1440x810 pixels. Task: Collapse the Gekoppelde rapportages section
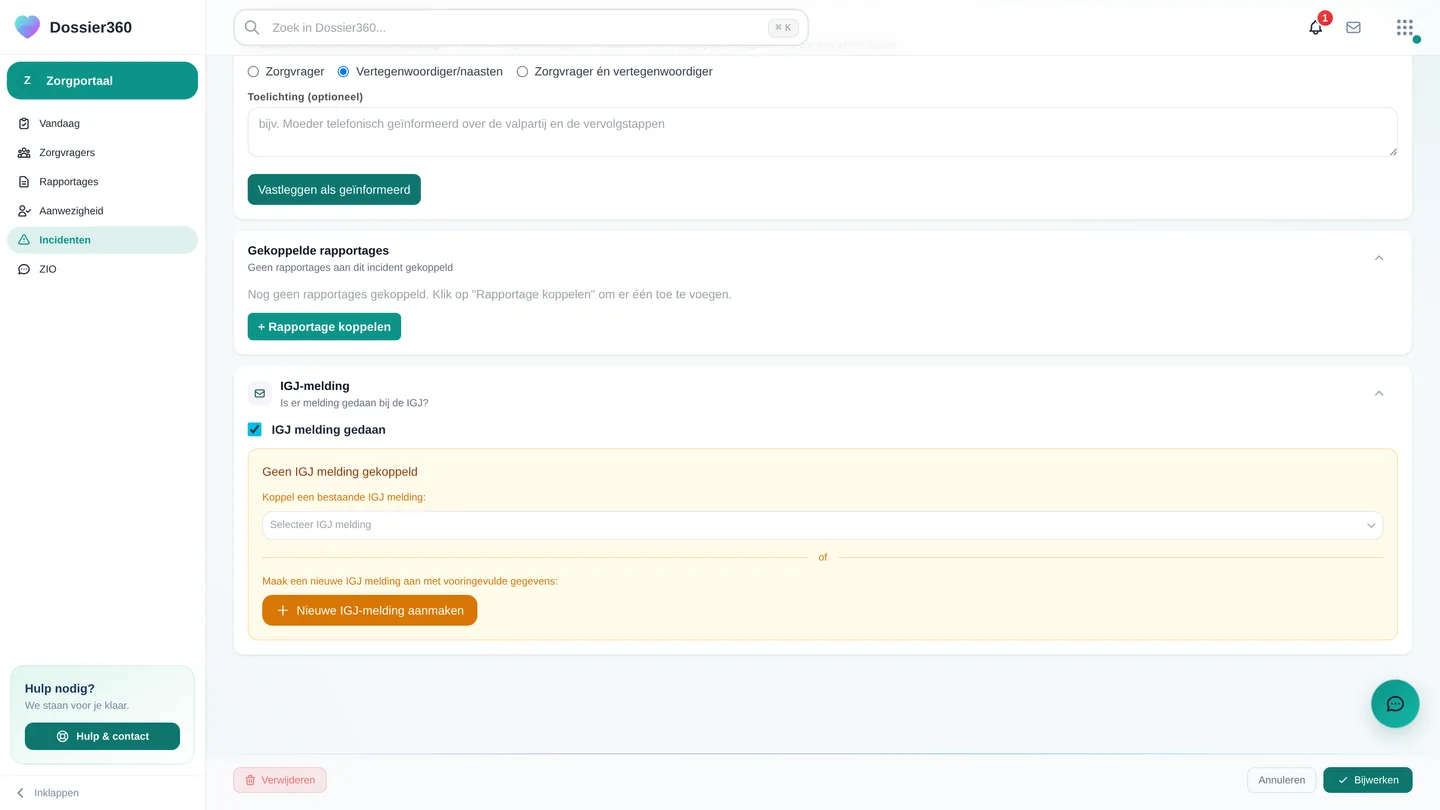(1379, 258)
